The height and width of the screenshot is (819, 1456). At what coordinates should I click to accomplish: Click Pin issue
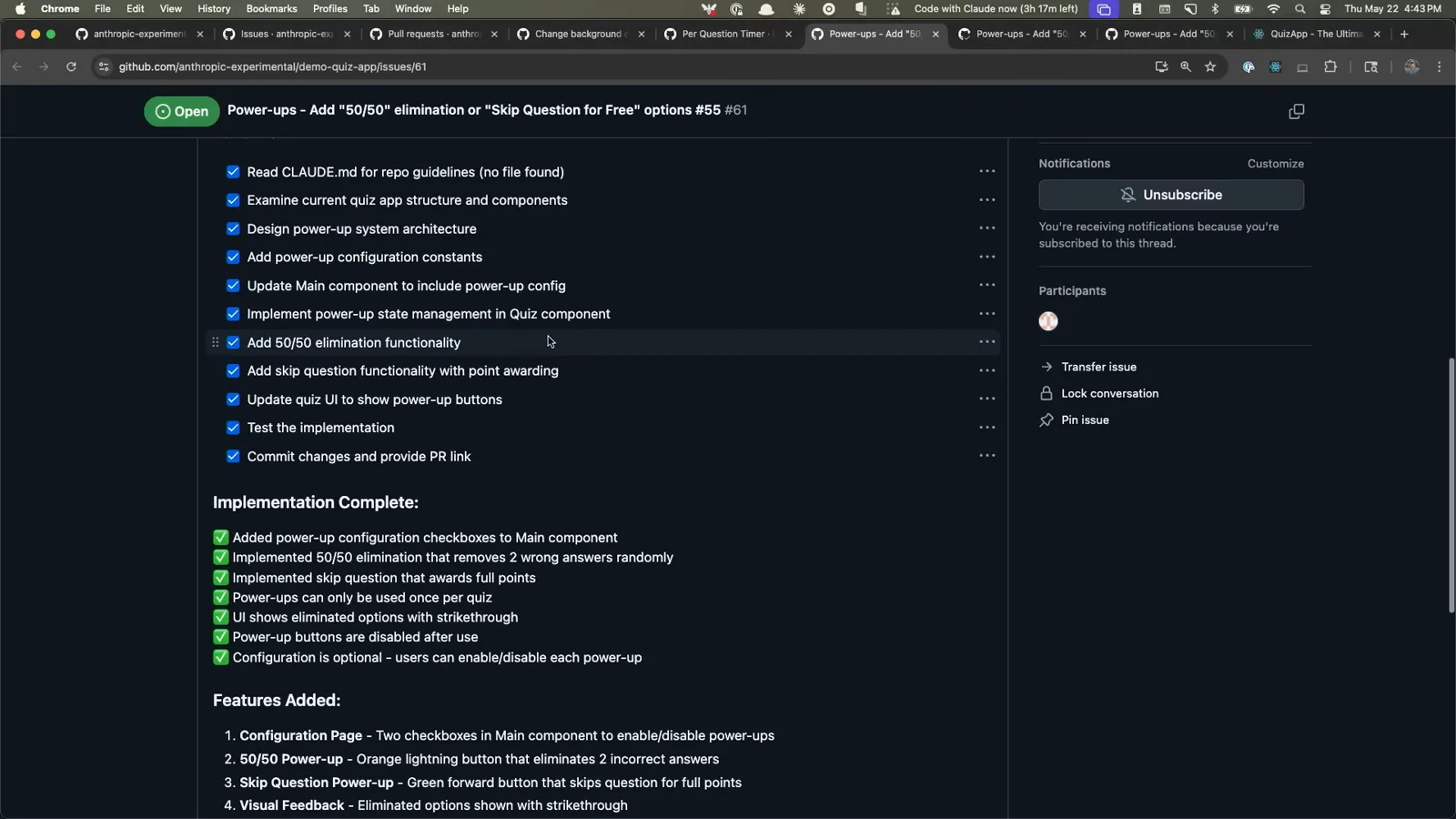click(1085, 420)
